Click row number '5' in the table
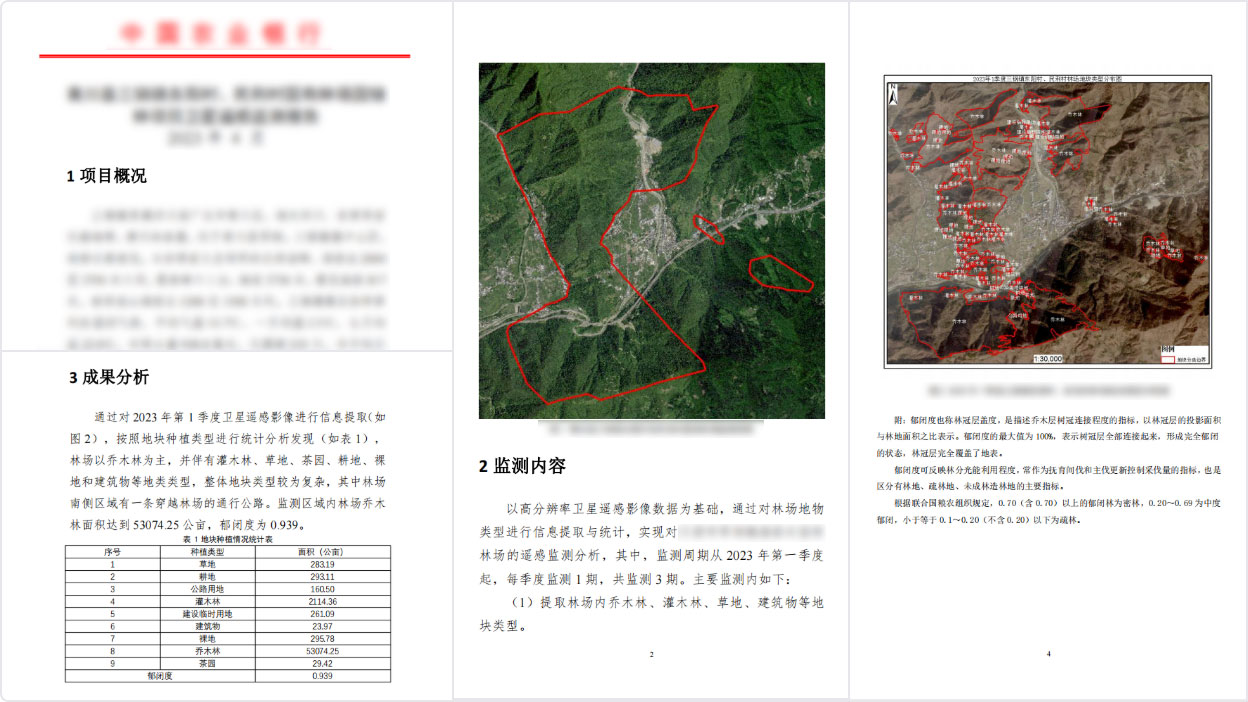 pyautogui.click(x=112, y=613)
